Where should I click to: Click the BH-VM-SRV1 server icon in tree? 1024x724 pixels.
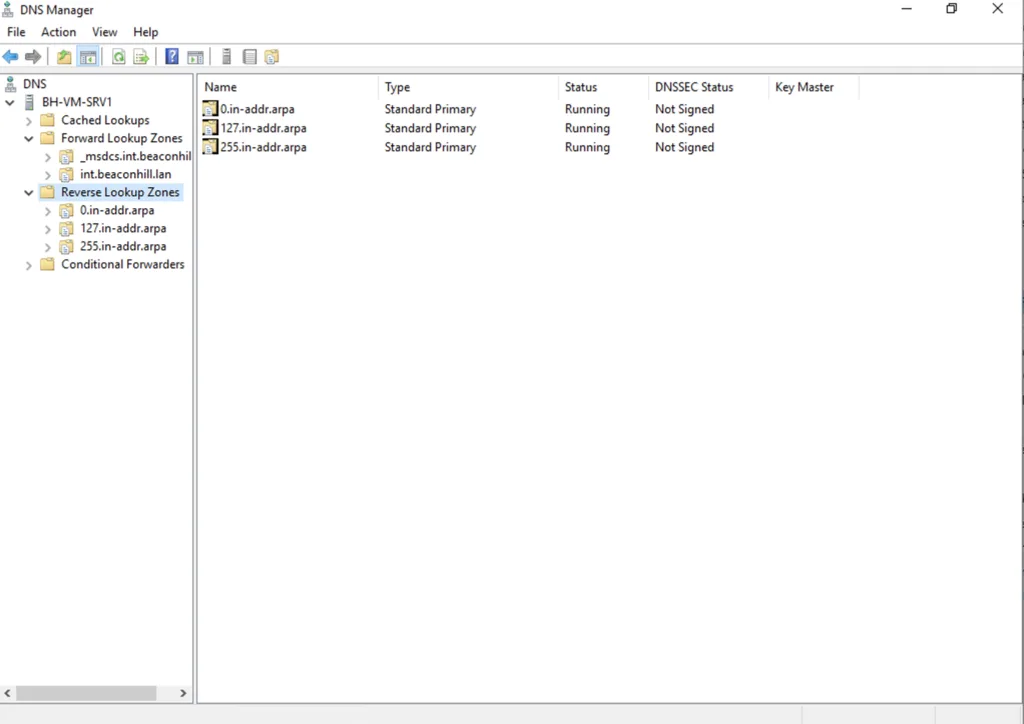click(29, 102)
